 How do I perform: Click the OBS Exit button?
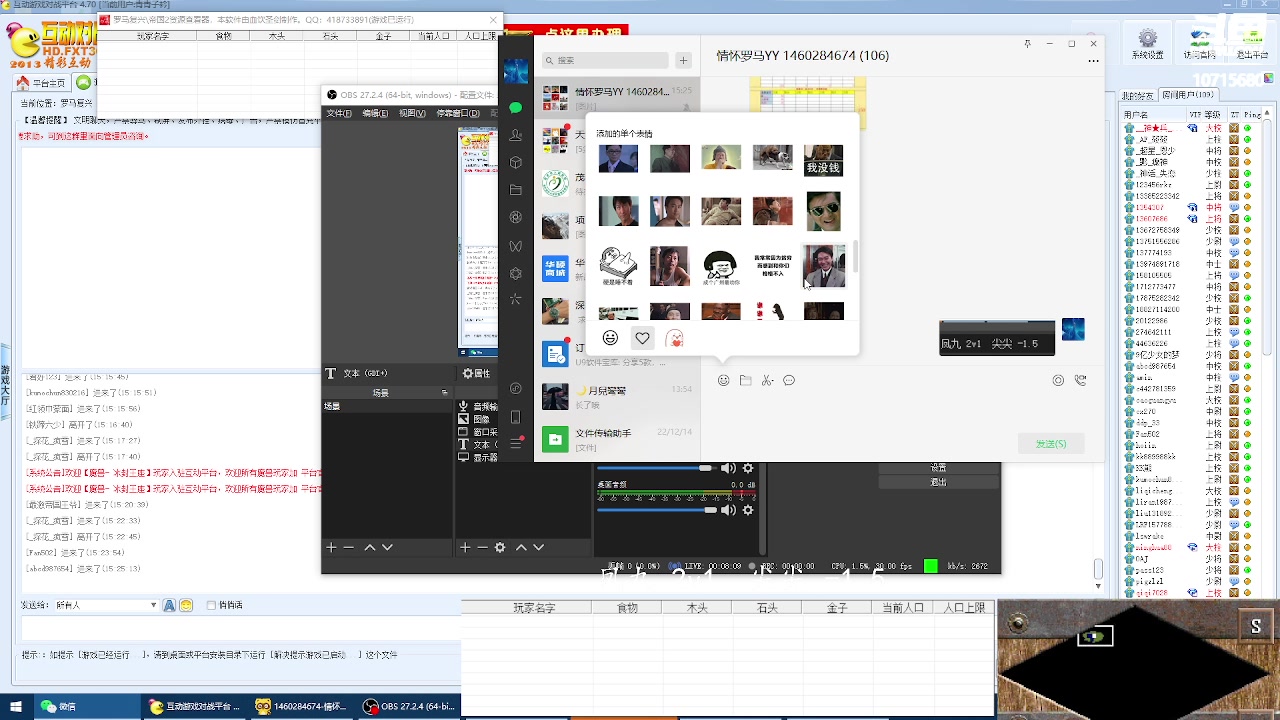pos(938,482)
